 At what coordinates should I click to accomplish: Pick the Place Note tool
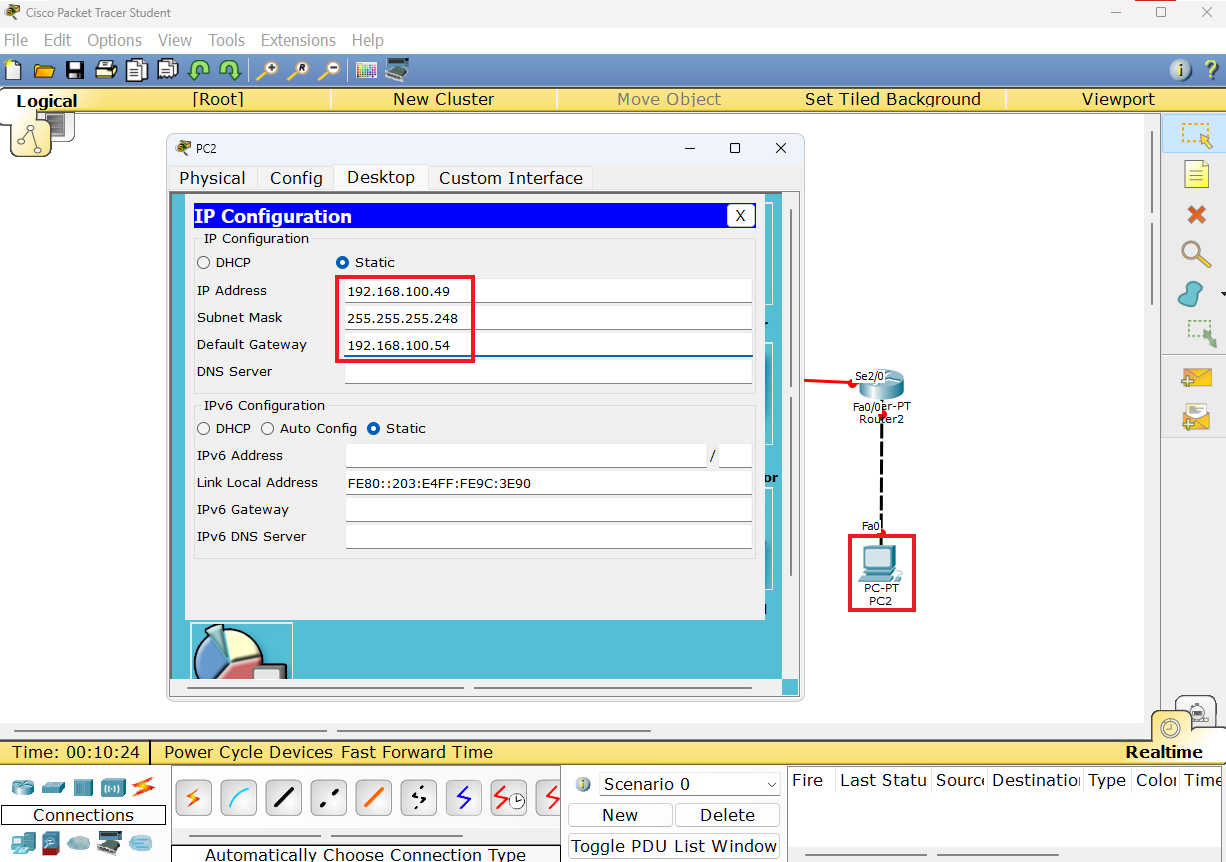pyautogui.click(x=1196, y=174)
